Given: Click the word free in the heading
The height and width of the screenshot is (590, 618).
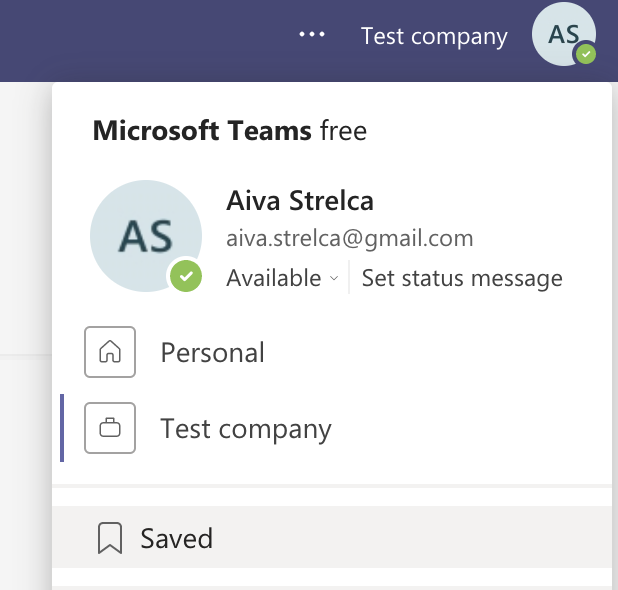Looking at the screenshot, I should [343, 130].
